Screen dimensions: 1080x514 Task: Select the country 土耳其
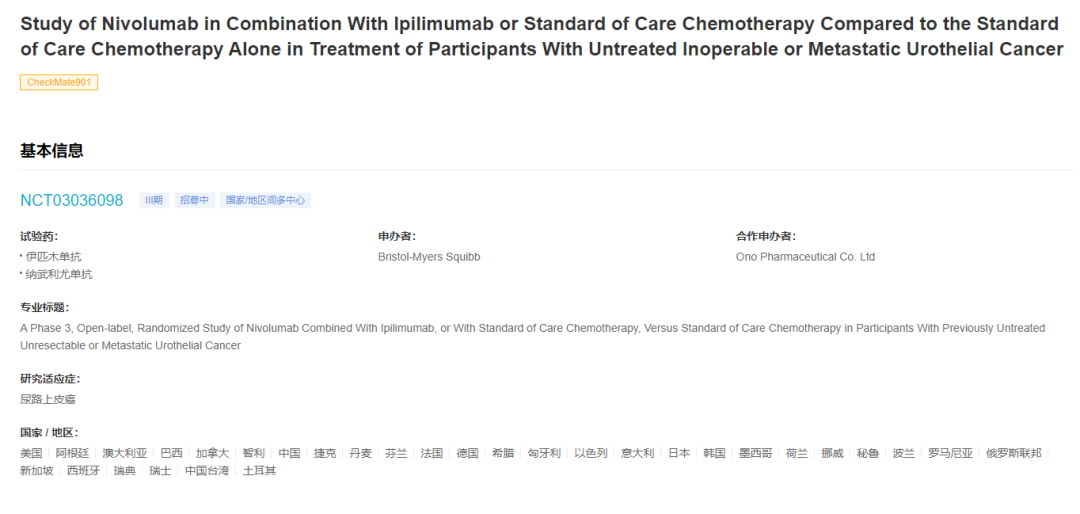click(259, 471)
